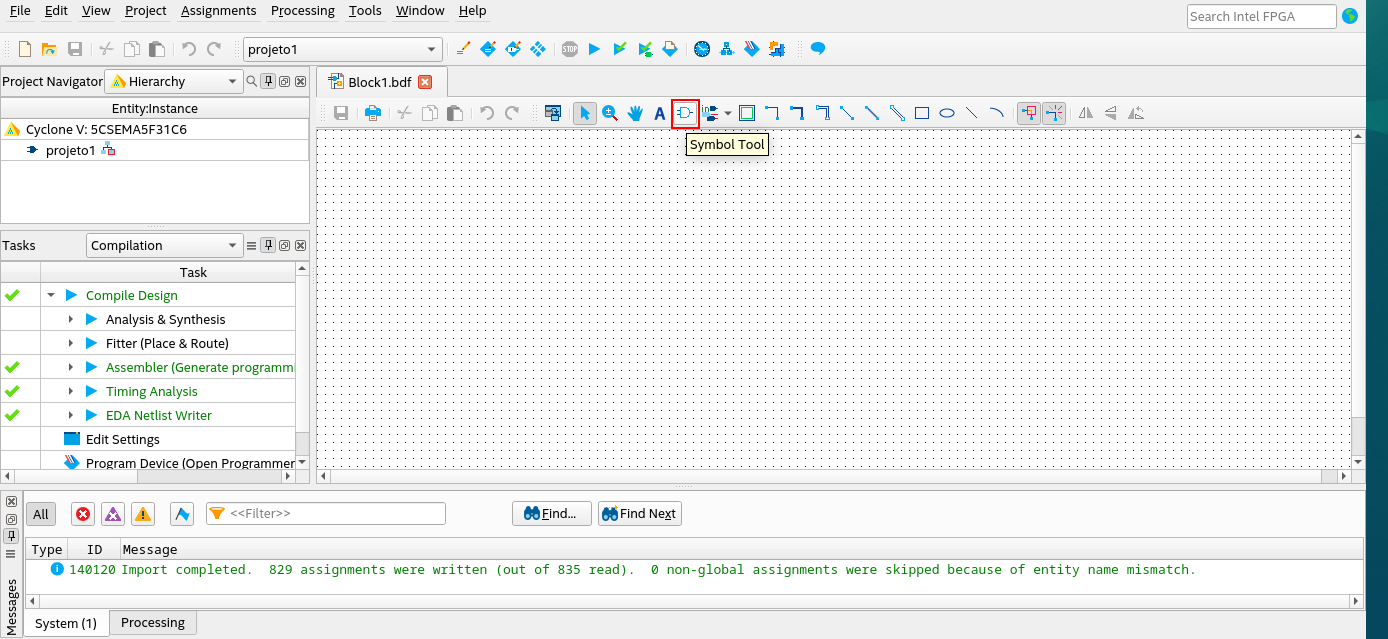Expand the Fitter (Place & Route) task
The width and height of the screenshot is (1388, 639).
(x=70, y=343)
